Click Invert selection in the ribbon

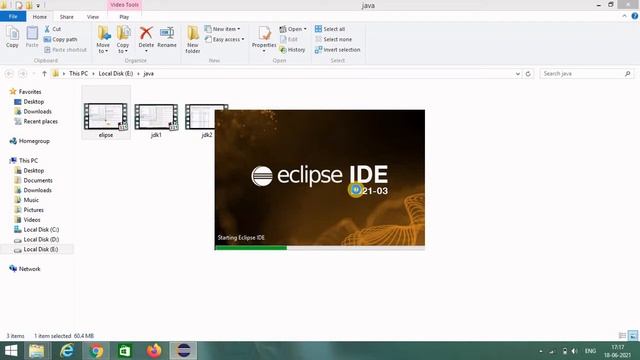pos(338,50)
